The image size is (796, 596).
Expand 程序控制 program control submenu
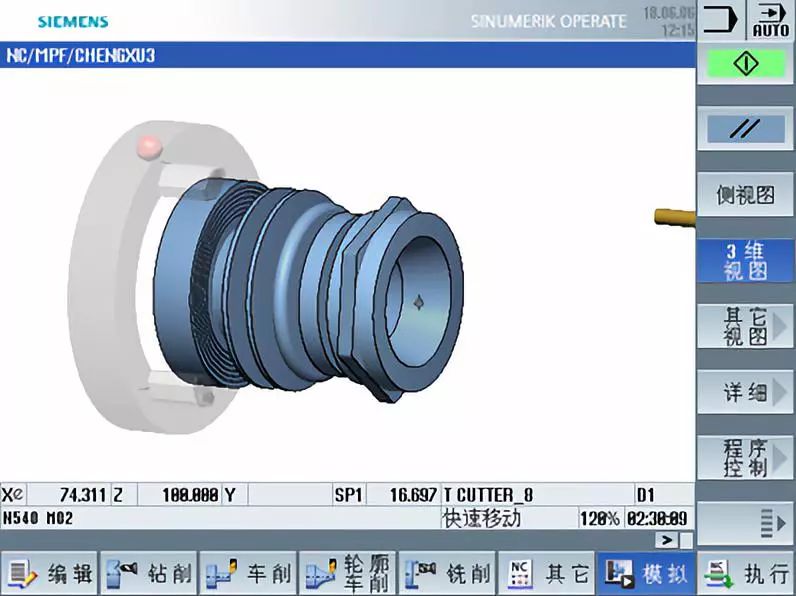(745, 458)
